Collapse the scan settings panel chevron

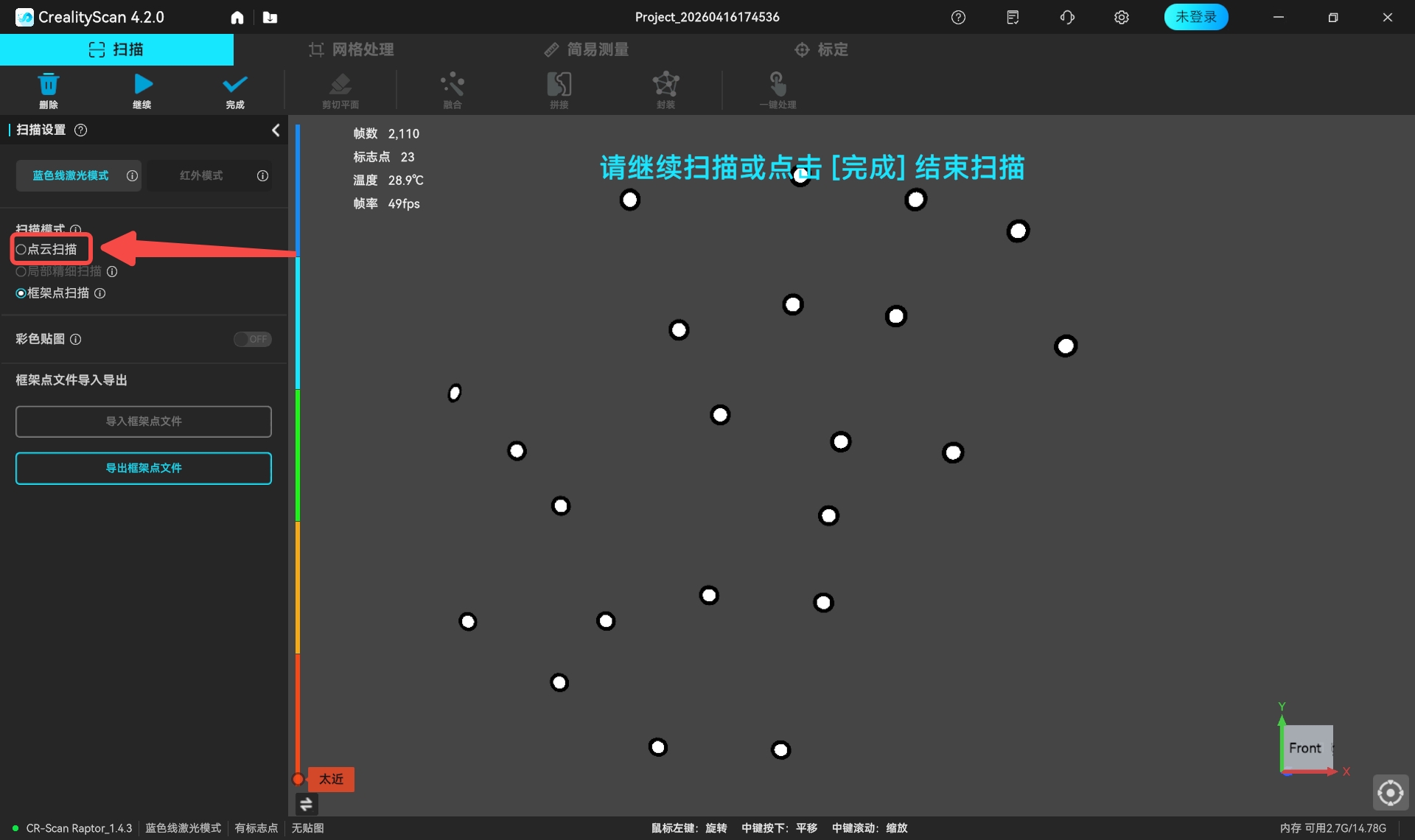point(276,130)
